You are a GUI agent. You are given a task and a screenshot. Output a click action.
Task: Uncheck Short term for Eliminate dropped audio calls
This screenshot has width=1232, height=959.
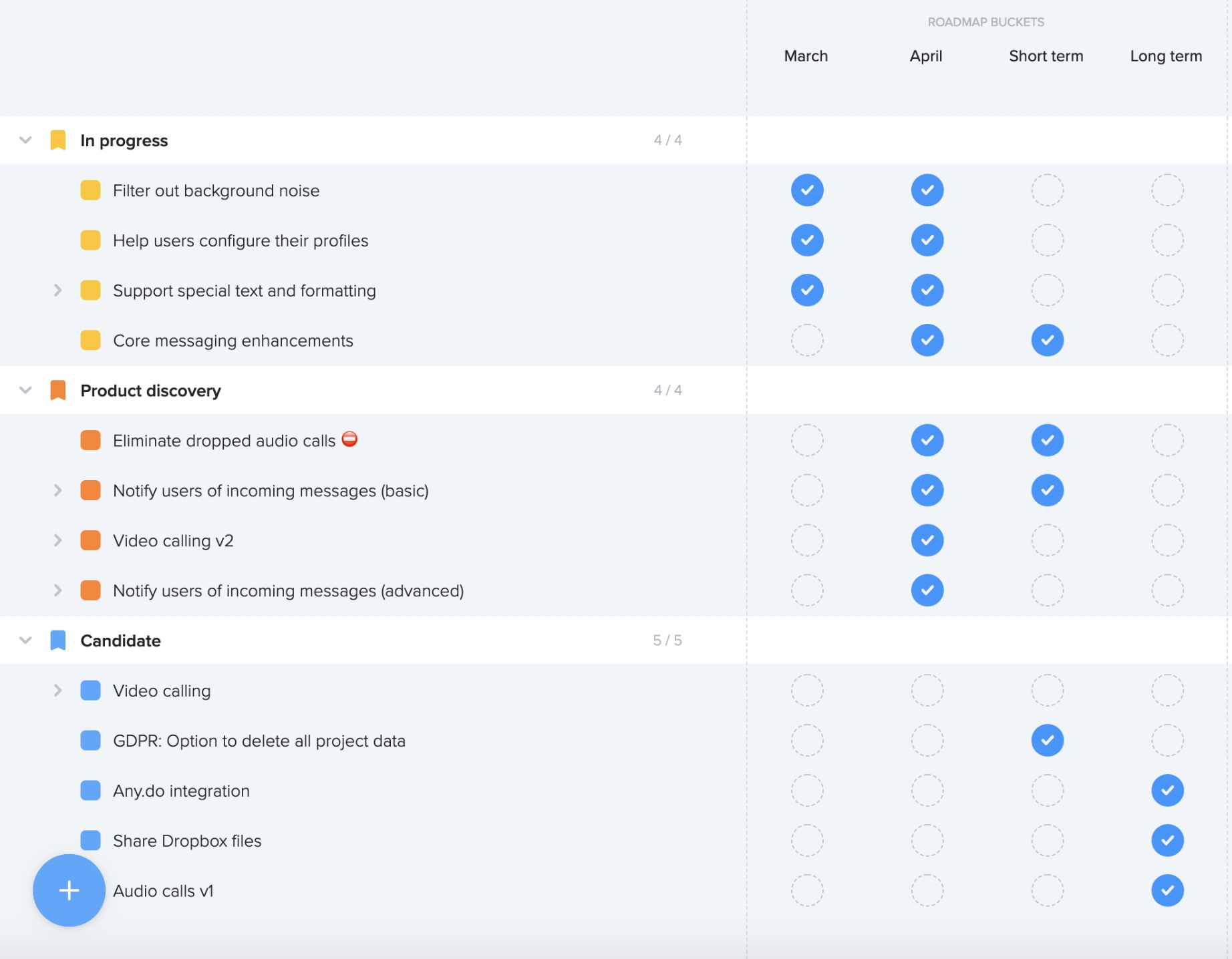[x=1048, y=441]
